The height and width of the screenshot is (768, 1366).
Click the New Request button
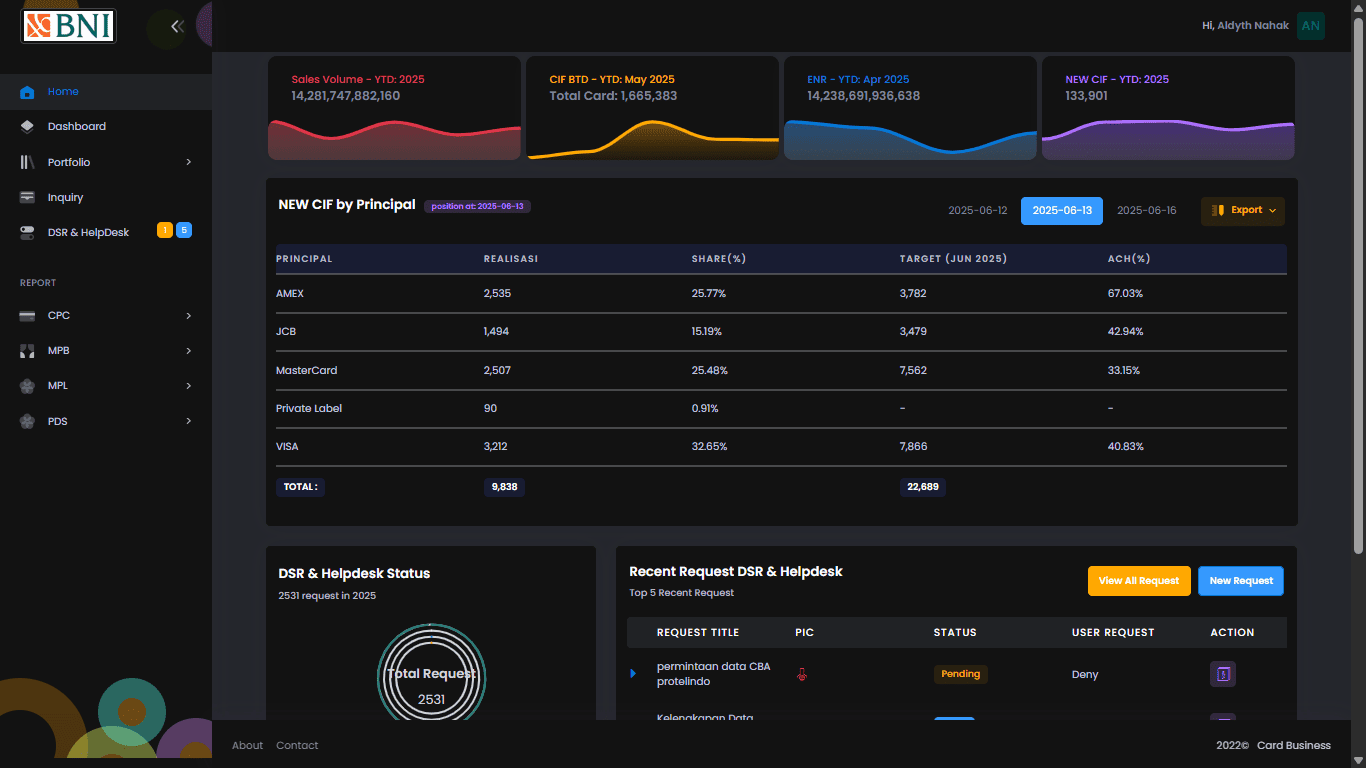pyautogui.click(x=1241, y=581)
